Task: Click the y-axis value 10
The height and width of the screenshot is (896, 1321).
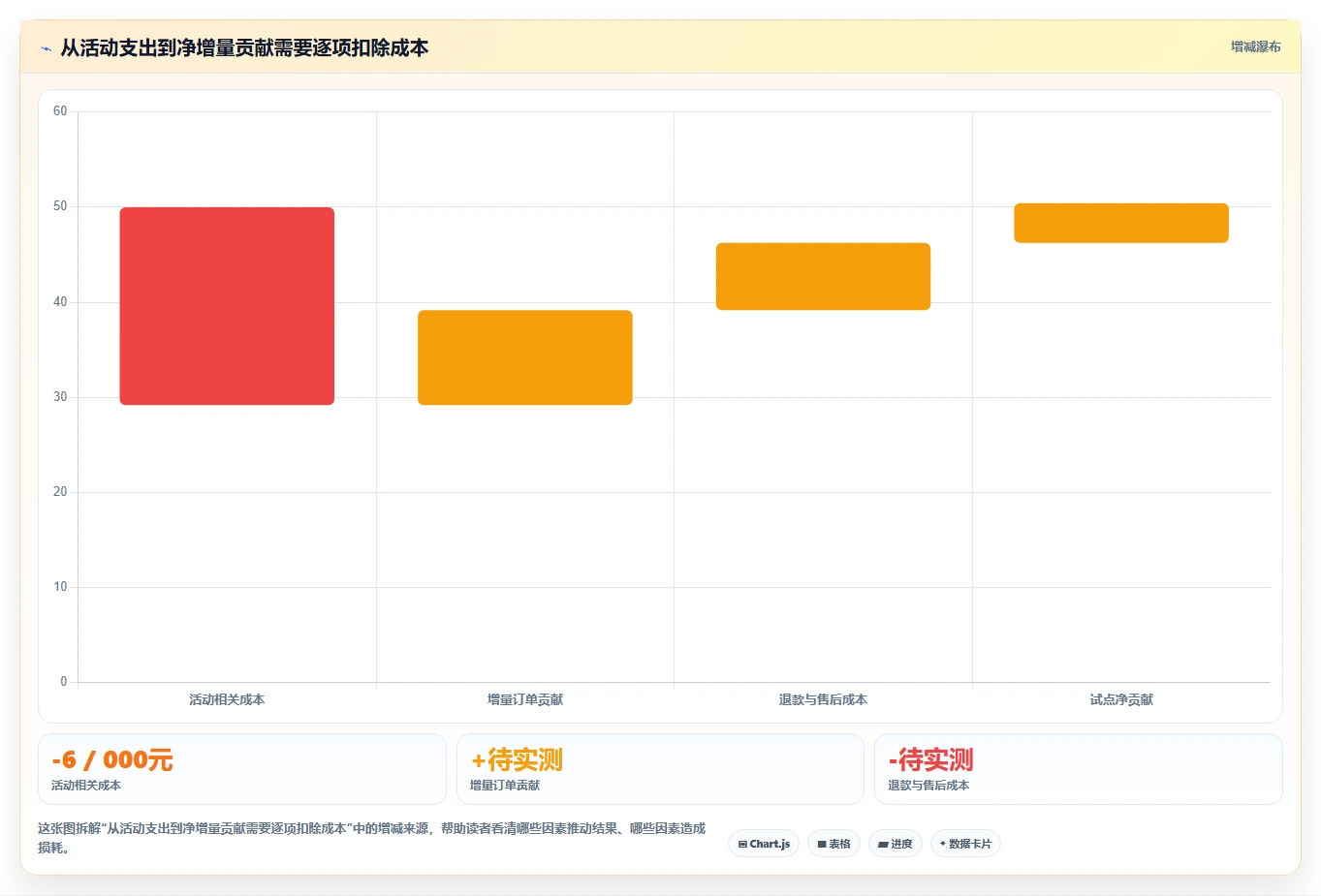Action: 60,587
